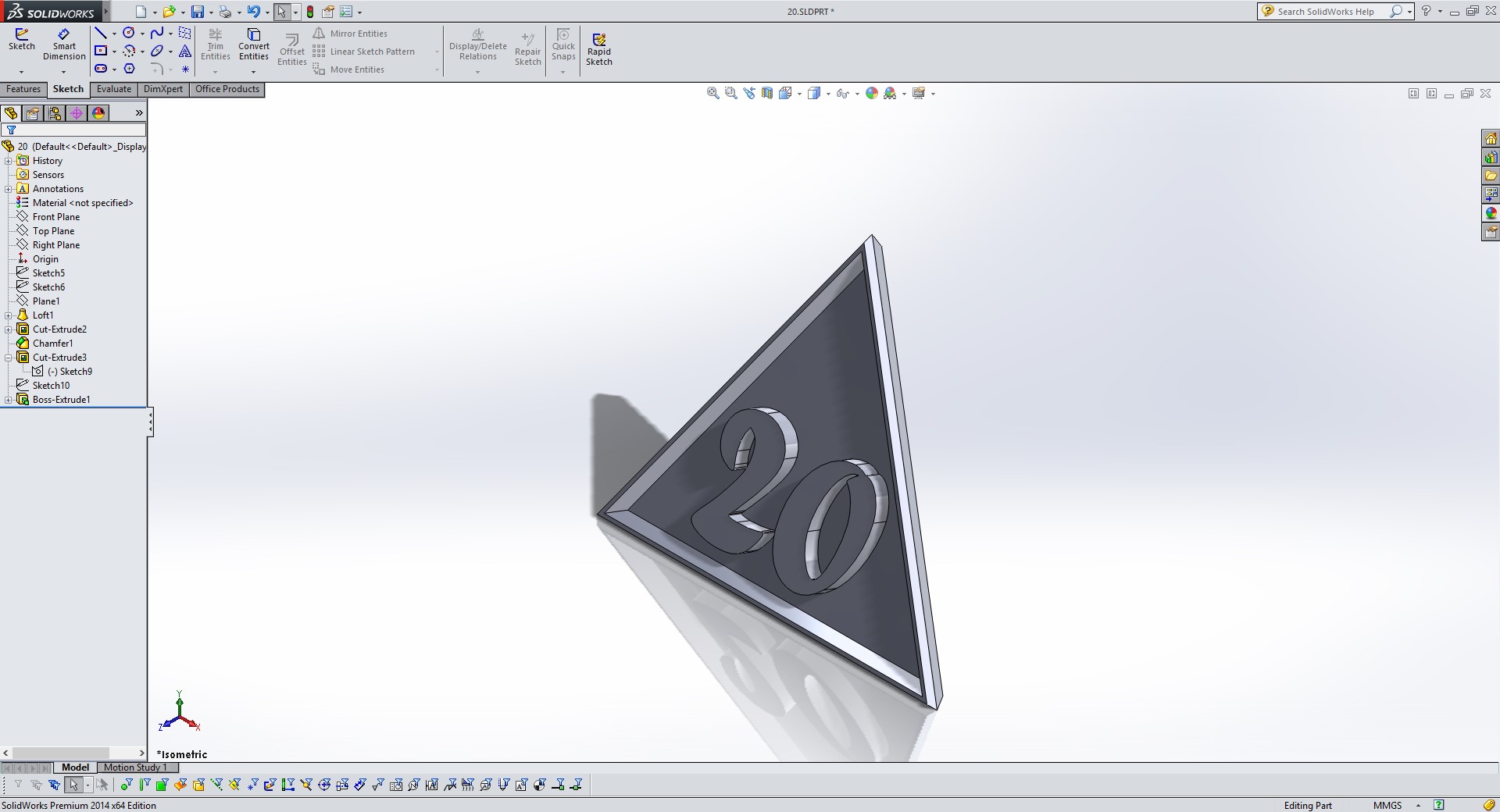Image resolution: width=1500 pixels, height=812 pixels.
Task: Select the sketch Point tool
Action: (x=185, y=69)
